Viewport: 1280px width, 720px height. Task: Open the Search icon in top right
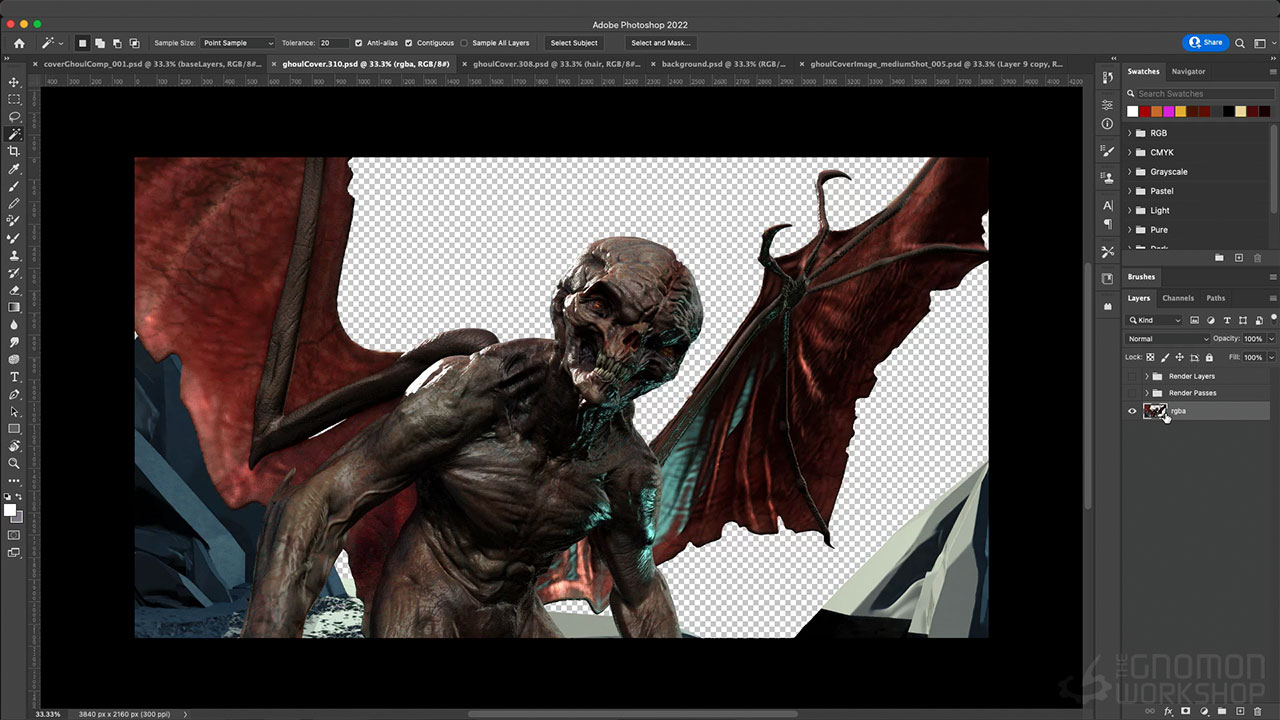(x=1240, y=43)
